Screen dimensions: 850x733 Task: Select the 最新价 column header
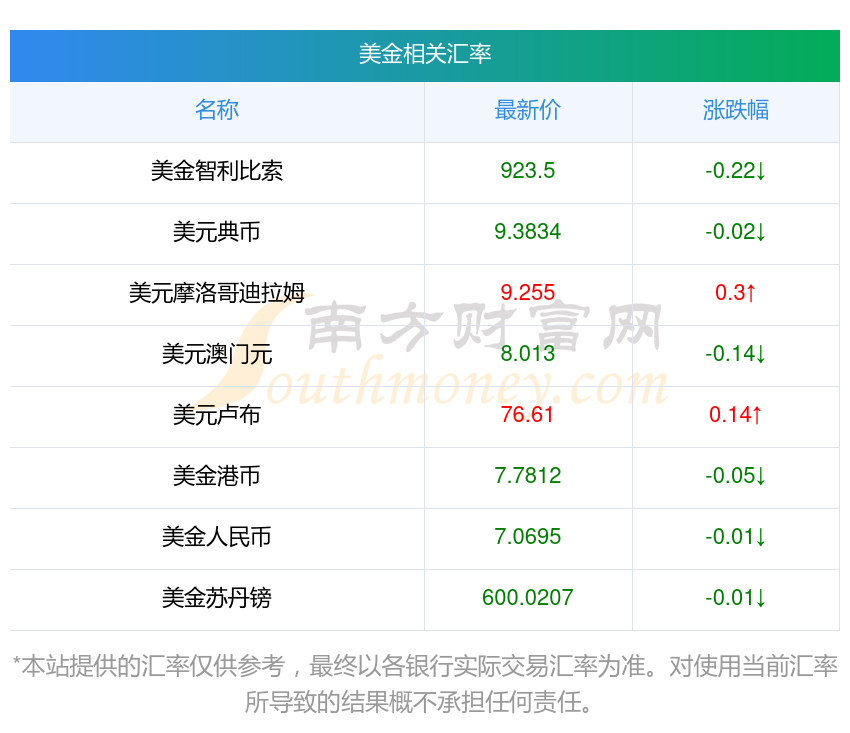point(528,110)
